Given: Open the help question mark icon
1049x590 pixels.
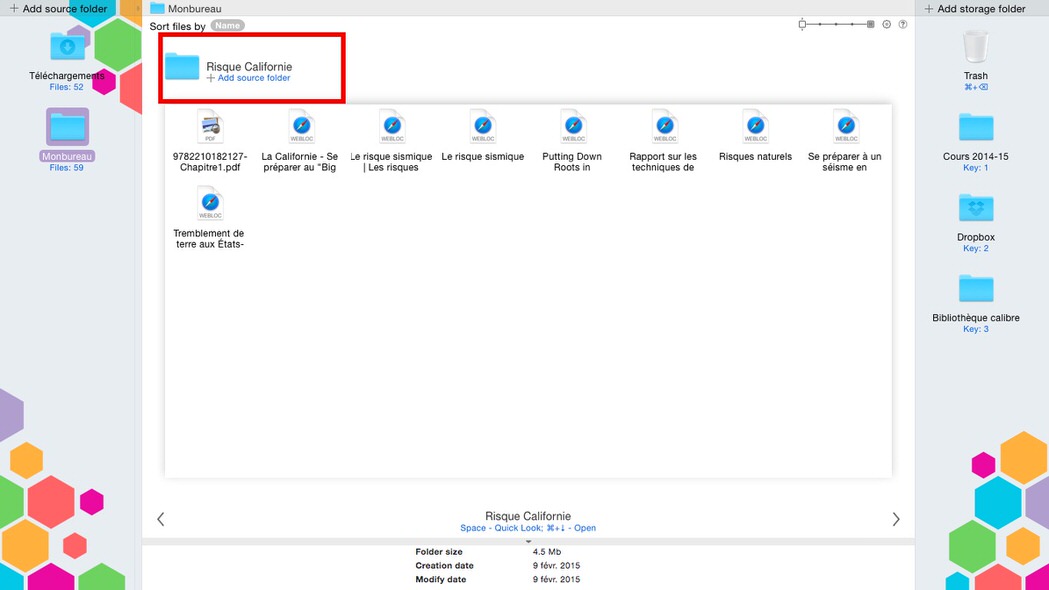Looking at the screenshot, I should (x=902, y=24).
